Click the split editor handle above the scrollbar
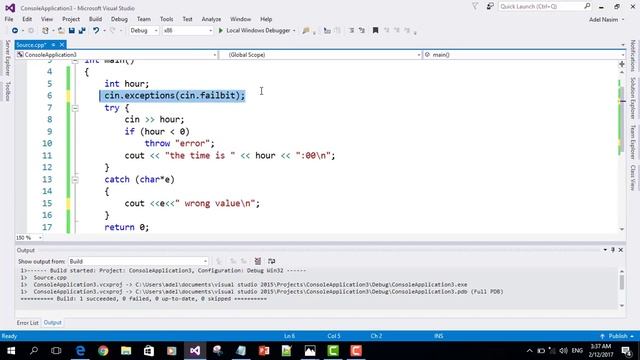Screen dimensions: 640x360 622,64
